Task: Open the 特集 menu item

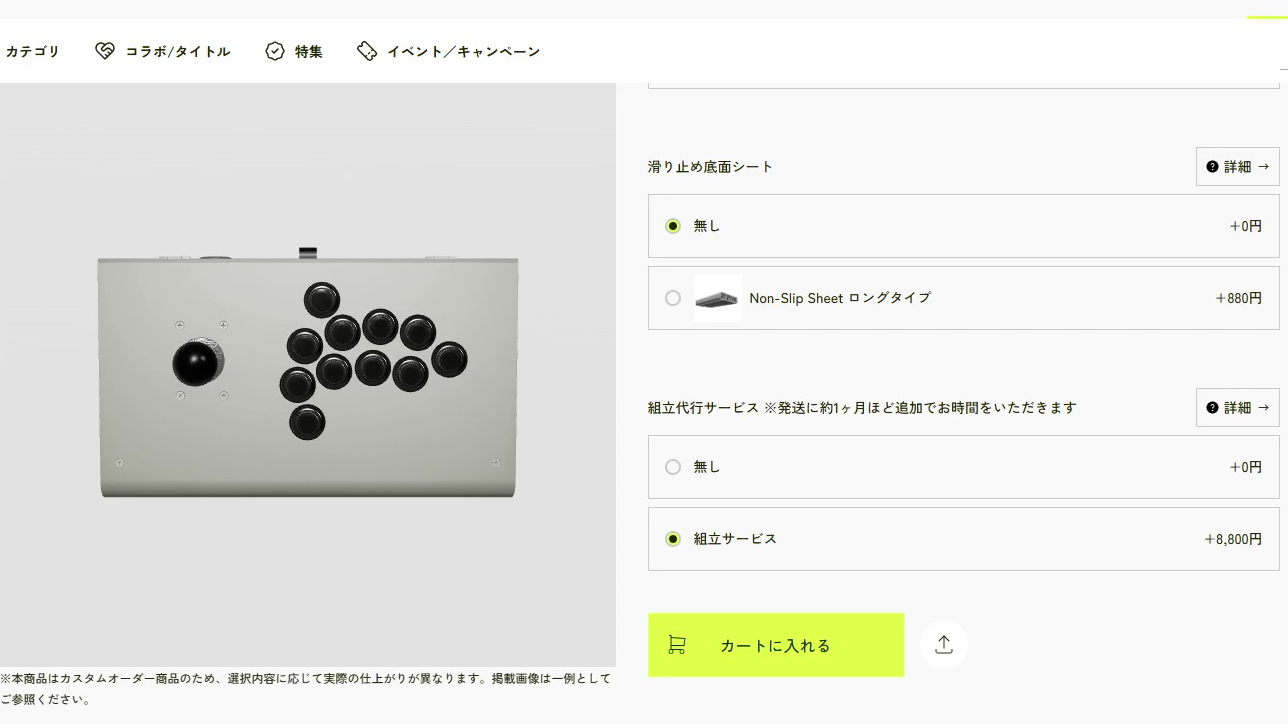Action: (x=302, y=50)
